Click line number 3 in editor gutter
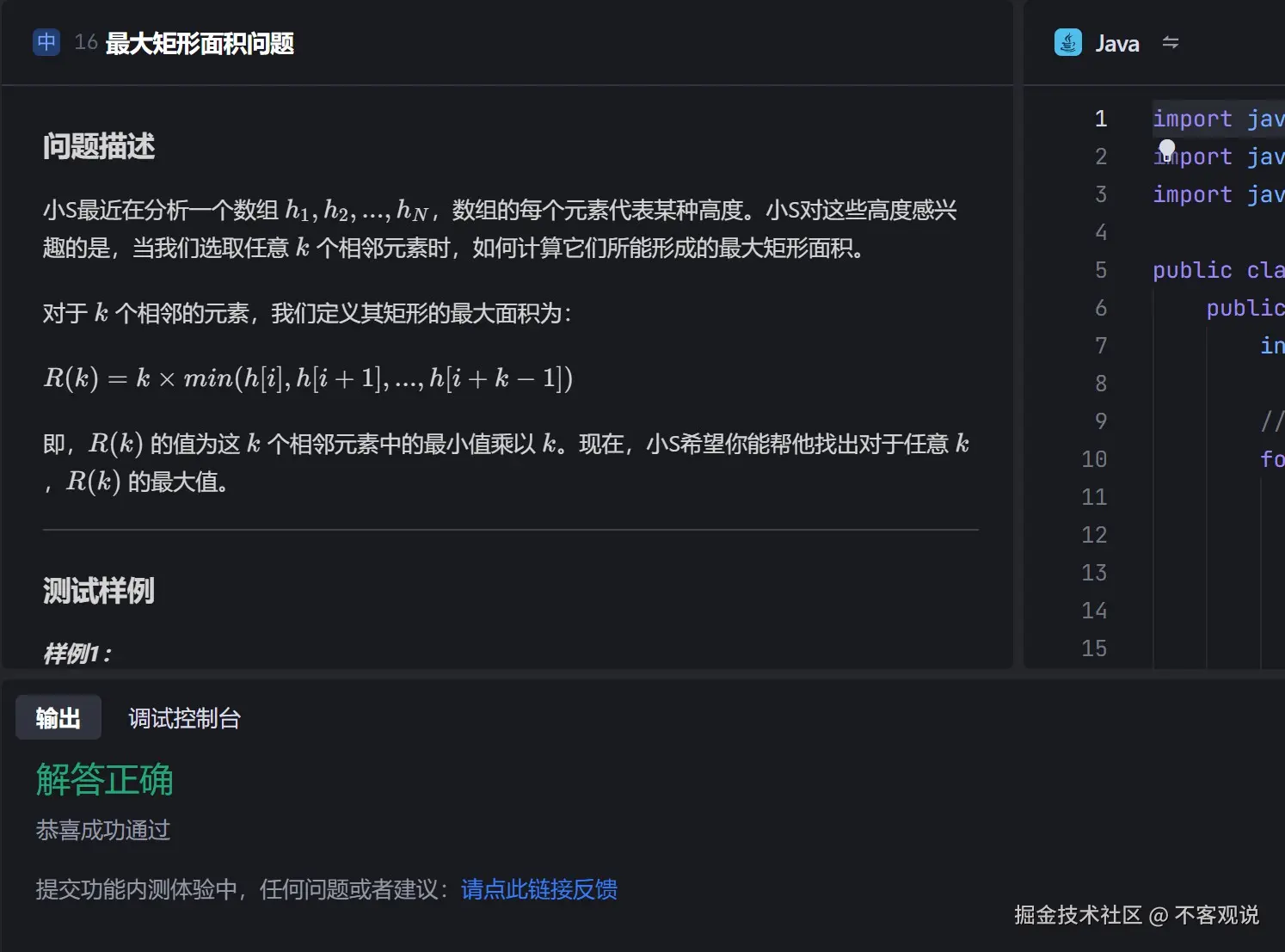Image resolution: width=1285 pixels, height=952 pixels. tap(1101, 194)
